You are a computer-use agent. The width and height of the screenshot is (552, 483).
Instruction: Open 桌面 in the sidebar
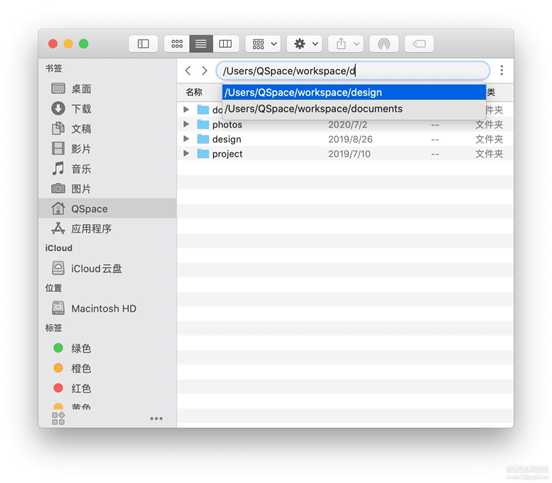point(107,89)
